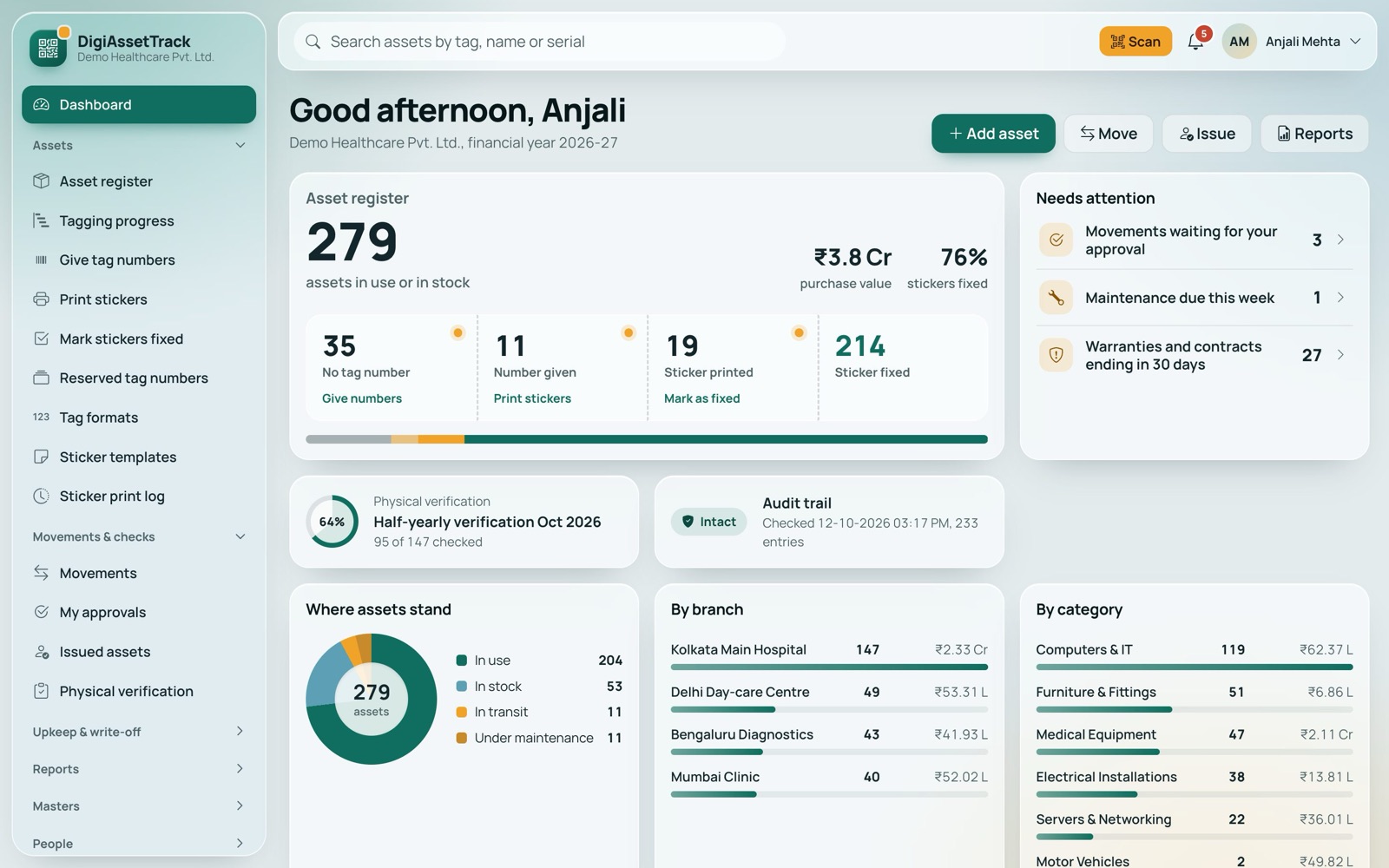This screenshot has height=868, width=1389.
Task: Click the search assets input field
Action: point(540,42)
